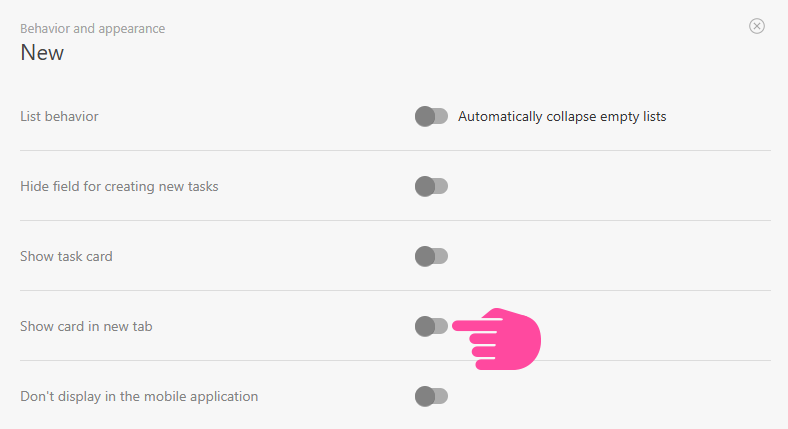Viewport: 788px width, 429px height.
Task: Enable Show card in new tab switch
Action: (x=431, y=326)
